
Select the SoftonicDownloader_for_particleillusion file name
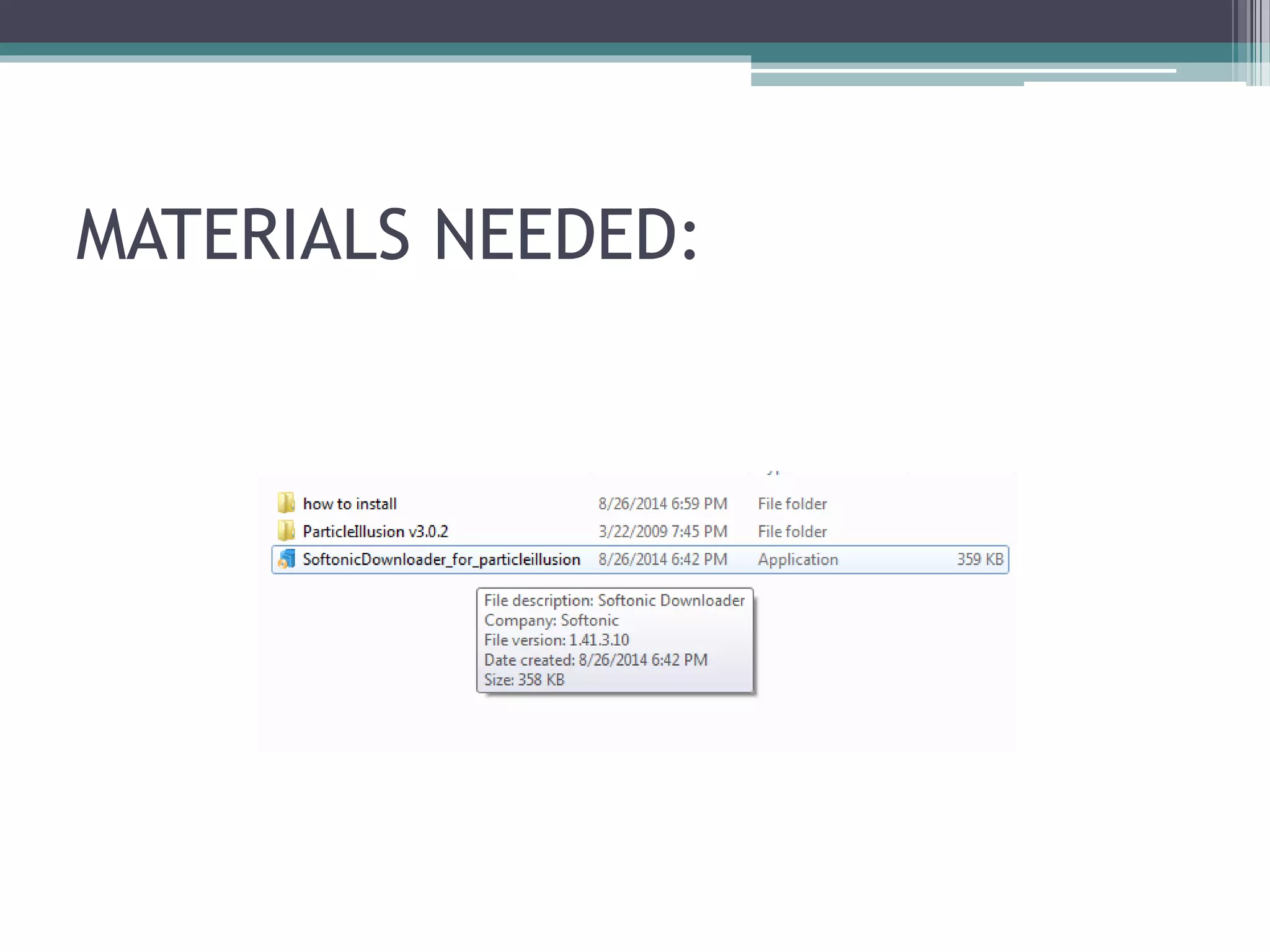coord(441,560)
